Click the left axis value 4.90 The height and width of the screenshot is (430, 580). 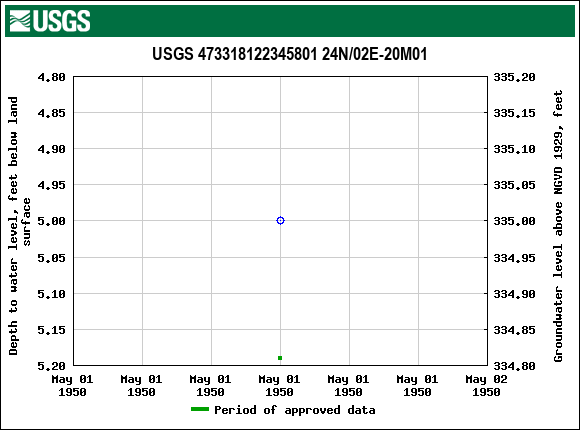pos(51,149)
